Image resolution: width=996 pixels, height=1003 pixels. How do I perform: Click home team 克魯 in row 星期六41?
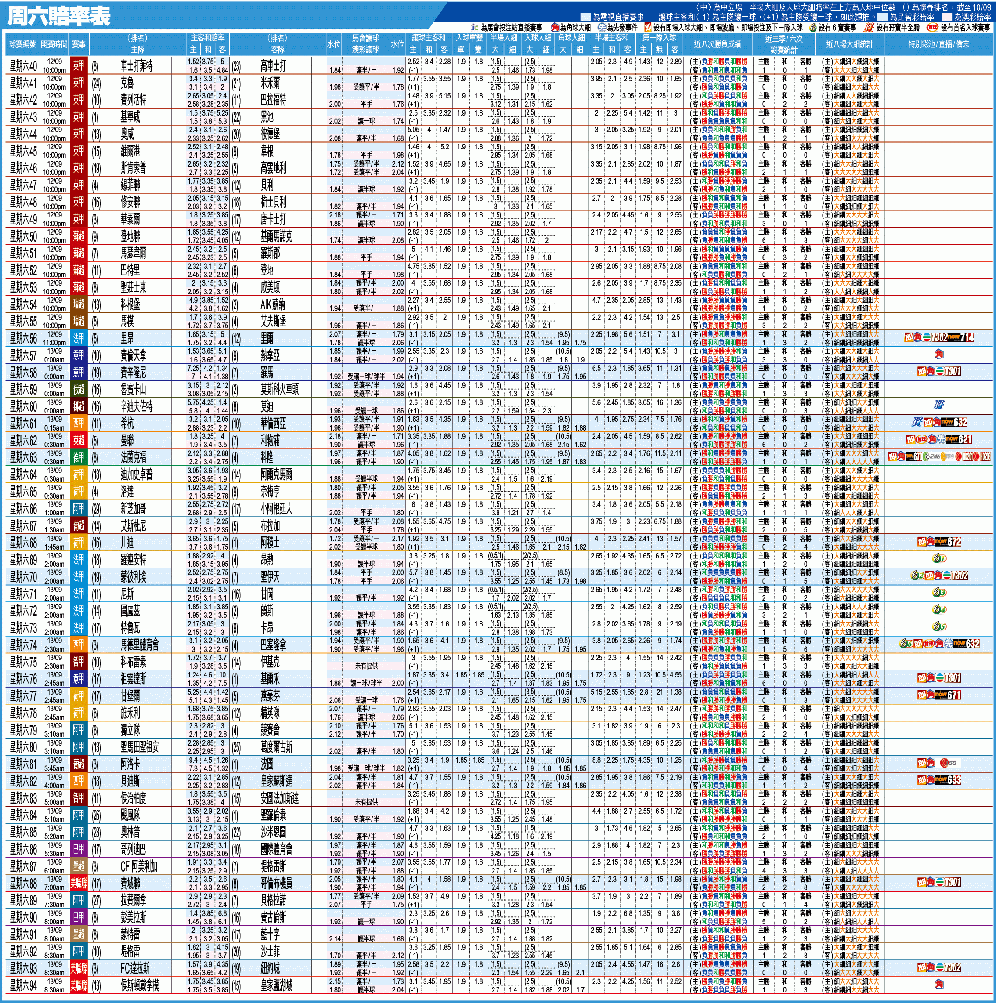tap(127, 82)
